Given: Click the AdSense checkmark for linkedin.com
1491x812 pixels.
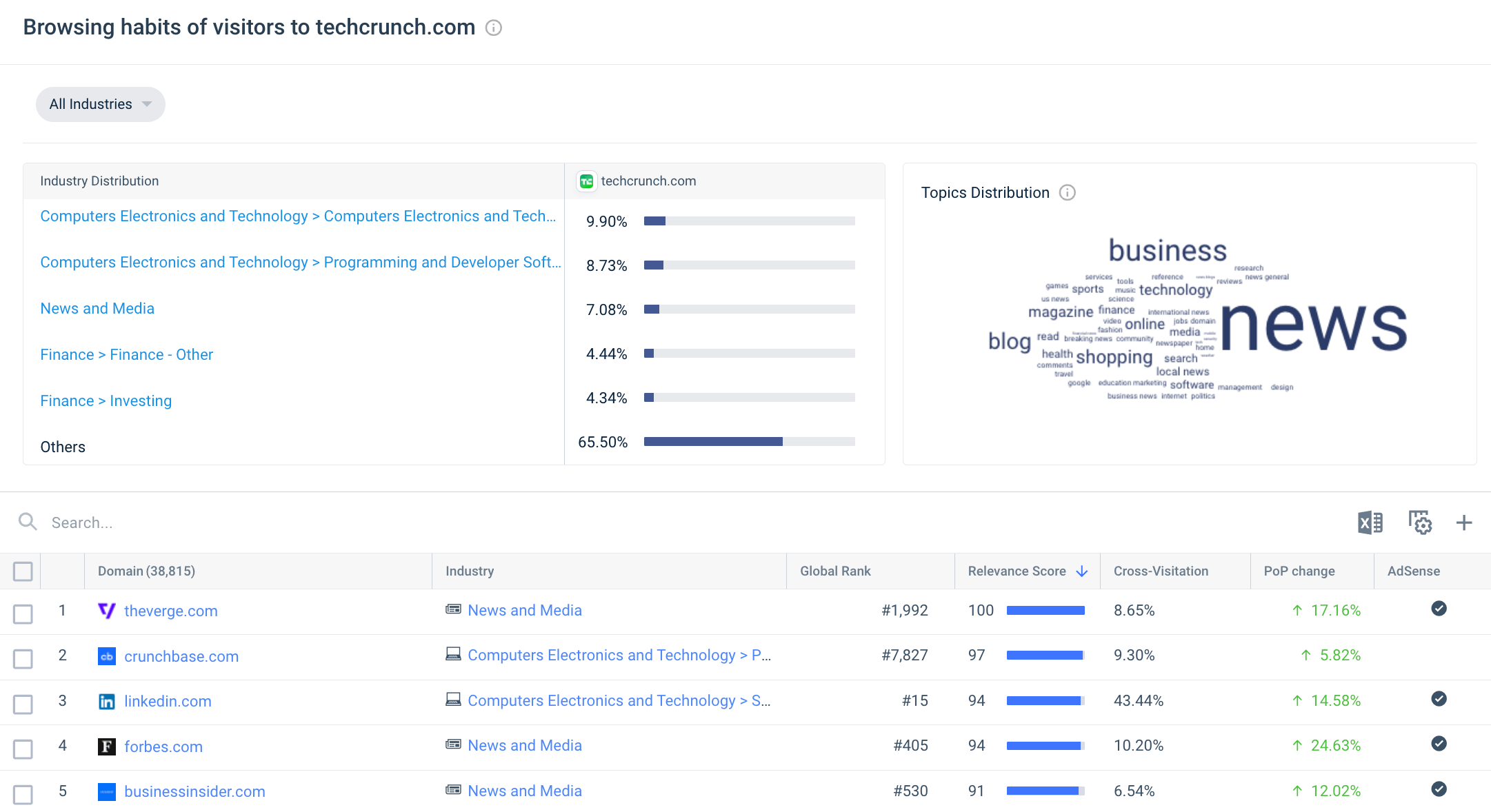Looking at the screenshot, I should point(1439,698).
